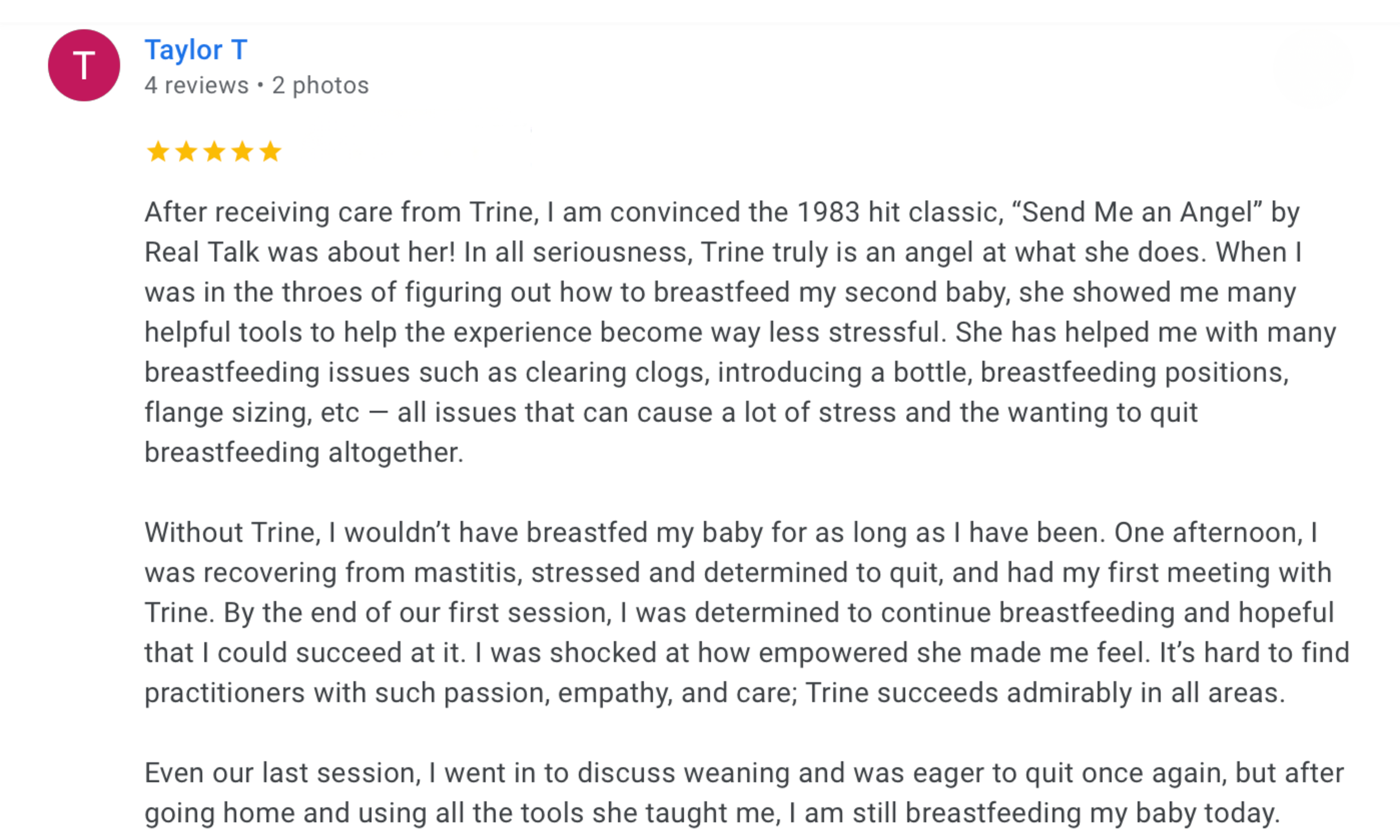Click 'passion, empathy, and care' phrase
The height and width of the screenshot is (840, 1400).
[620, 693]
